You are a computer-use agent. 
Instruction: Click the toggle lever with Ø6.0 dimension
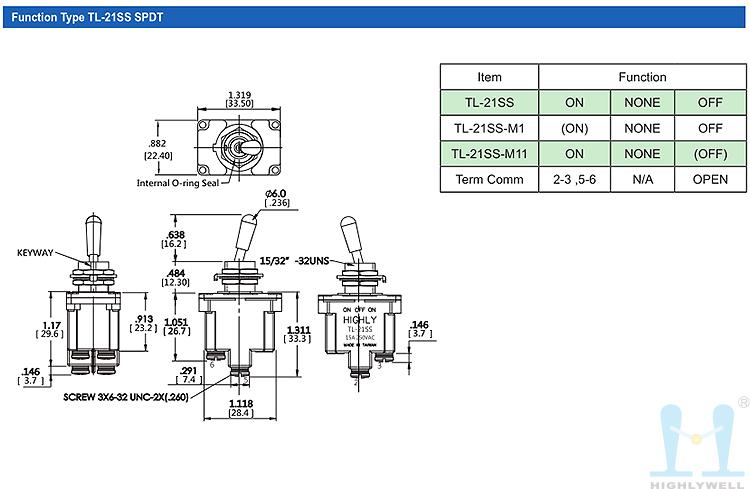click(x=245, y=236)
